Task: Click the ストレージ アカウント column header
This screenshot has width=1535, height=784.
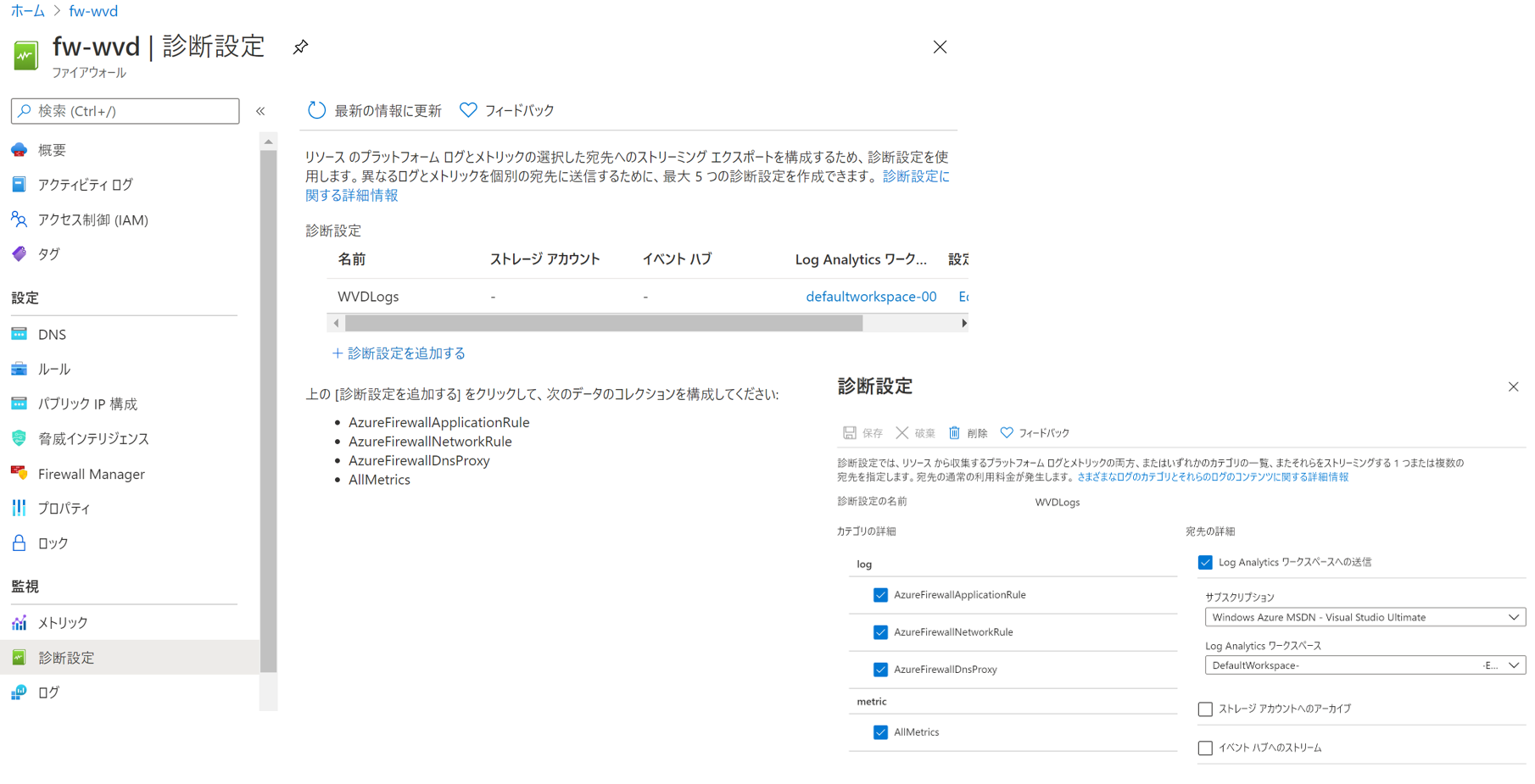Action: pos(545,259)
